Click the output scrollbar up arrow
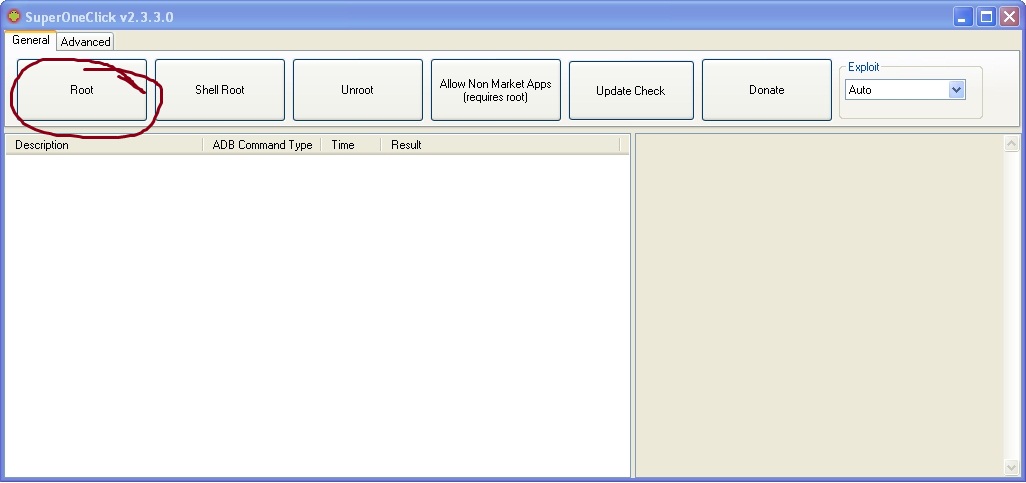The width and height of the screenshot is (1026, 483). pyautogui.click(x=1012, y=143)
